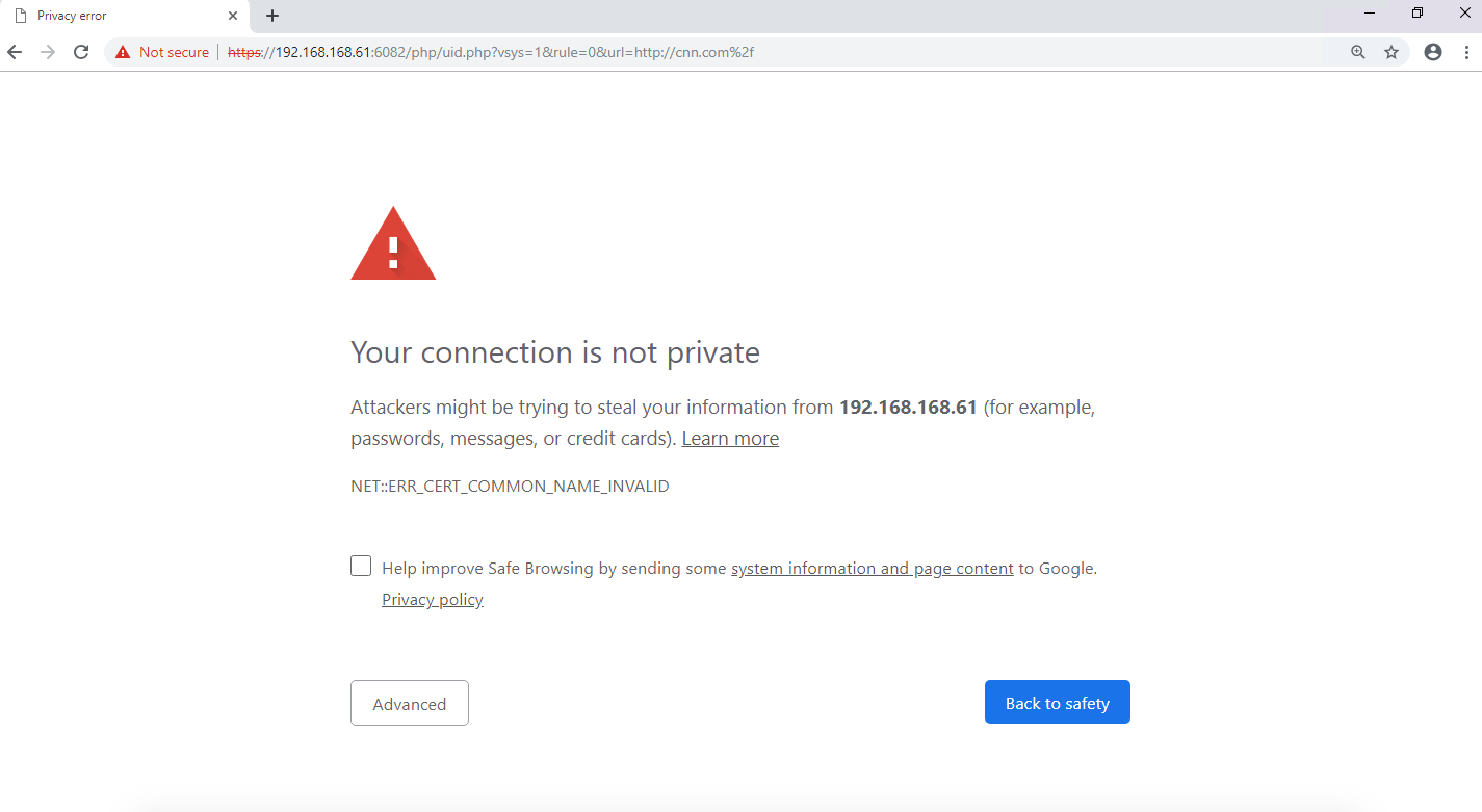Open system information and page content link
The height and width of the screenshot is (812, 1482).
[x=872, y=569]
